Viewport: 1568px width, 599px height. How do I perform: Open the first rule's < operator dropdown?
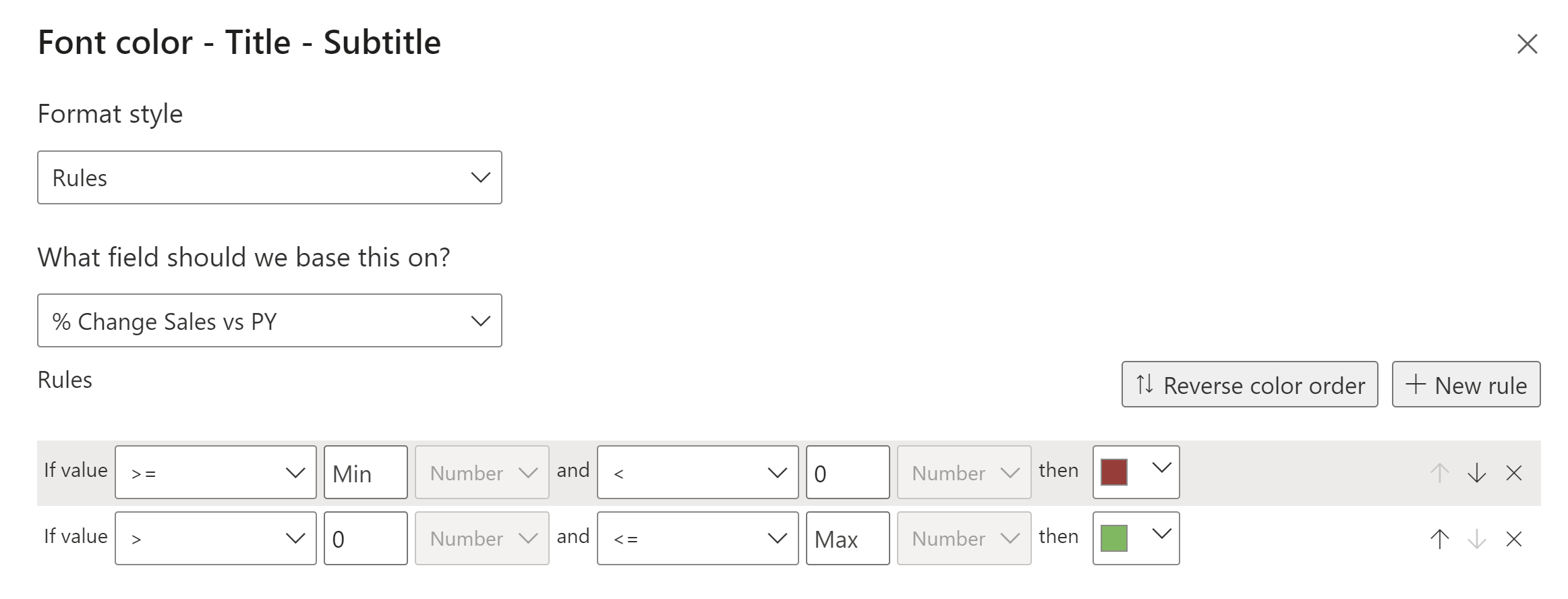pos(697,472)
